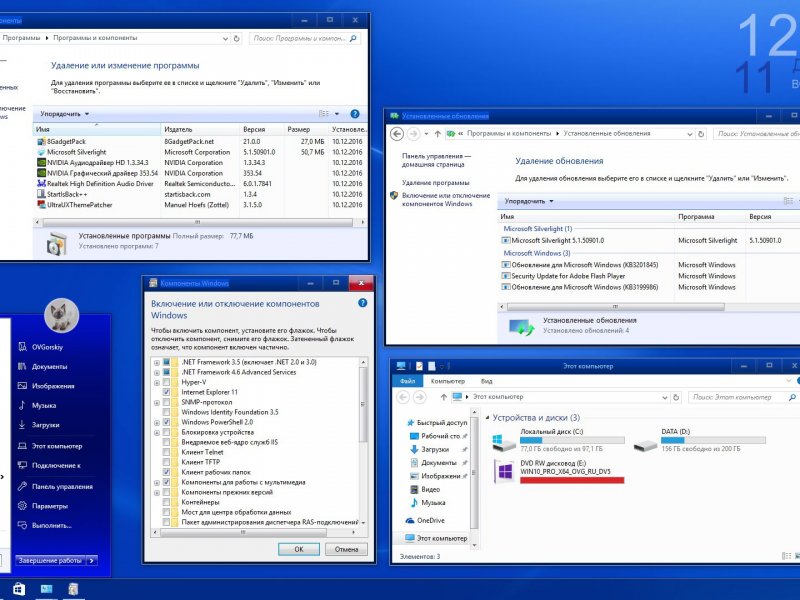
Task: Open Панель управления from Start menu
Action: pyautogui.click(x=56, y=487)
